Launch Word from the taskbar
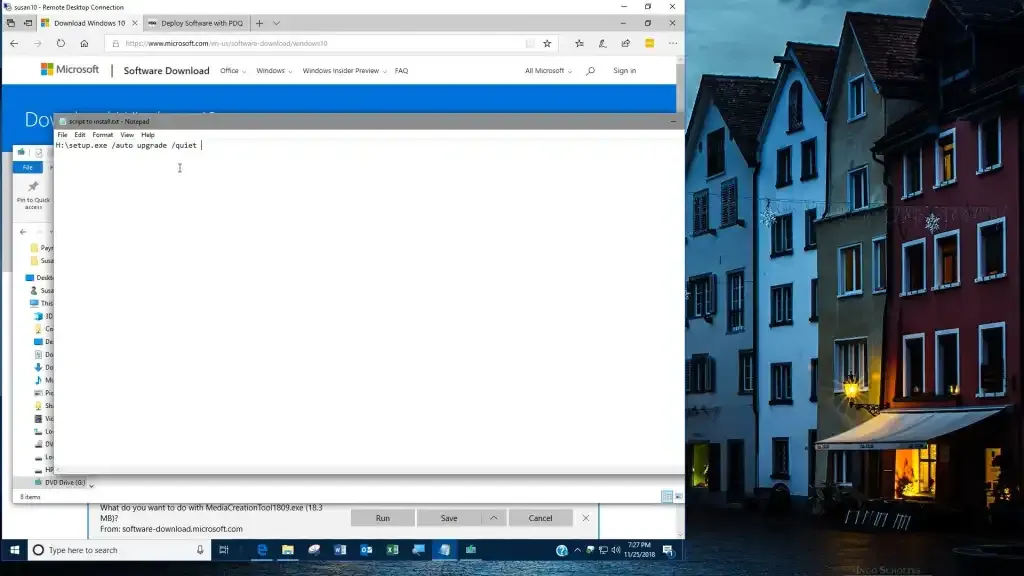 (340, 550)
